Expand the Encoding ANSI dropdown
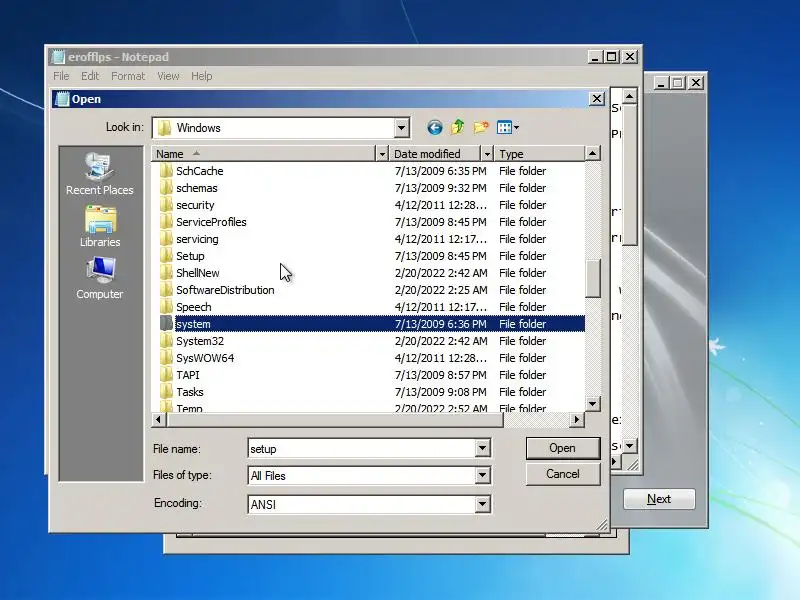This screenshot has width=800, height=600. 482,504
